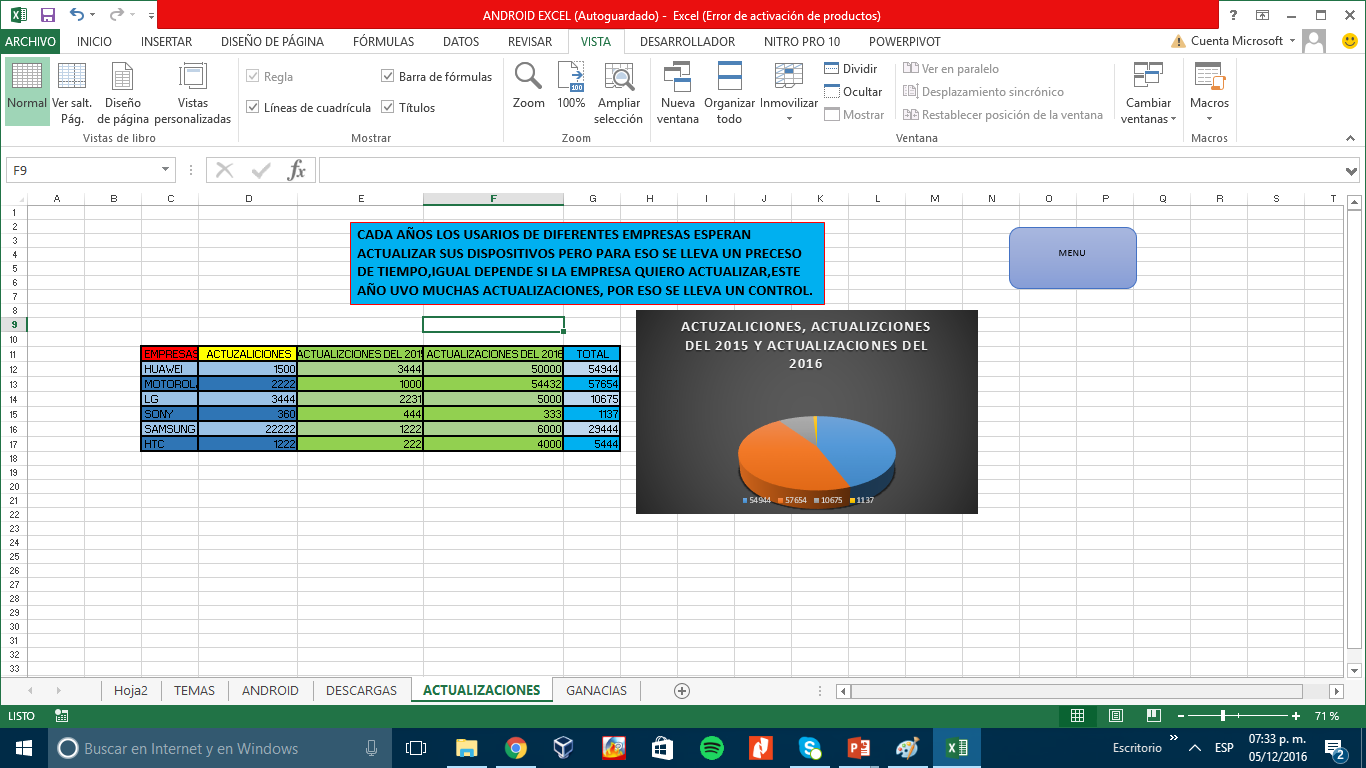Screen dimensions: 1366x768
Task: Set zoom to 100% icon
Action: 571,77
